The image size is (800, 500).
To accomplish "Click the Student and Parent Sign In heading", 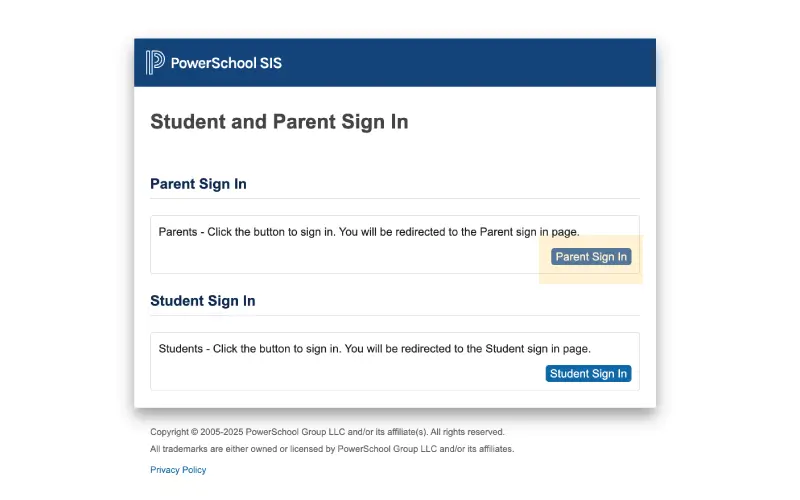I will tap(279, 122).
